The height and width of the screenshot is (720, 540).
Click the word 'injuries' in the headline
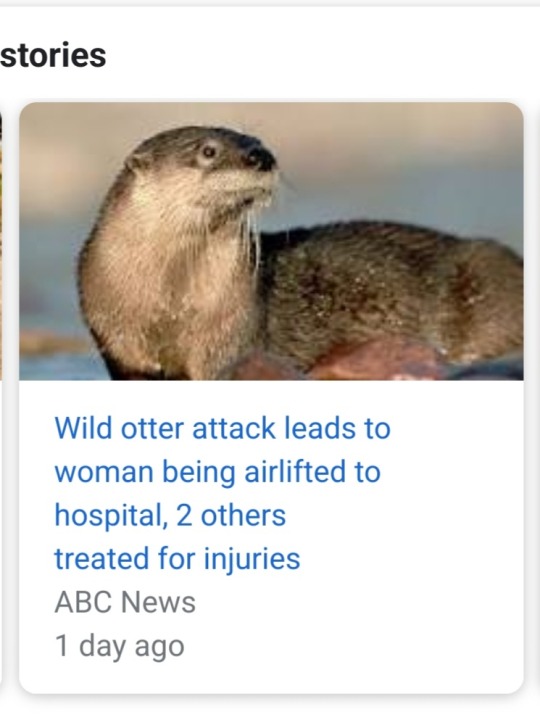tap(252, 560)
